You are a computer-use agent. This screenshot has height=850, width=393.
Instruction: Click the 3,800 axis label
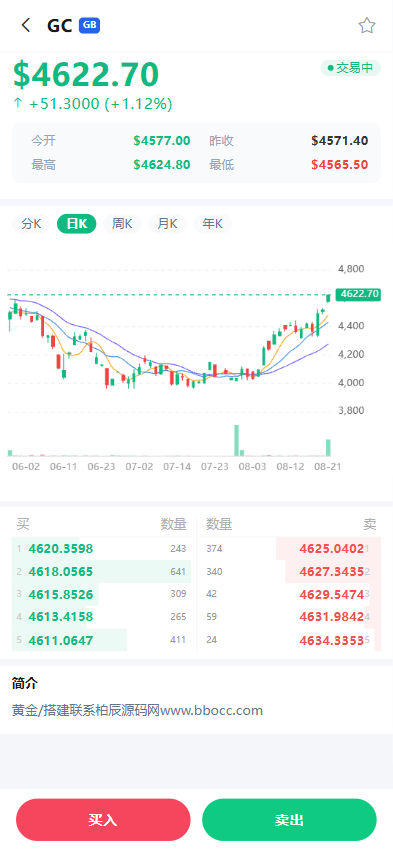[x=351, y=410]
